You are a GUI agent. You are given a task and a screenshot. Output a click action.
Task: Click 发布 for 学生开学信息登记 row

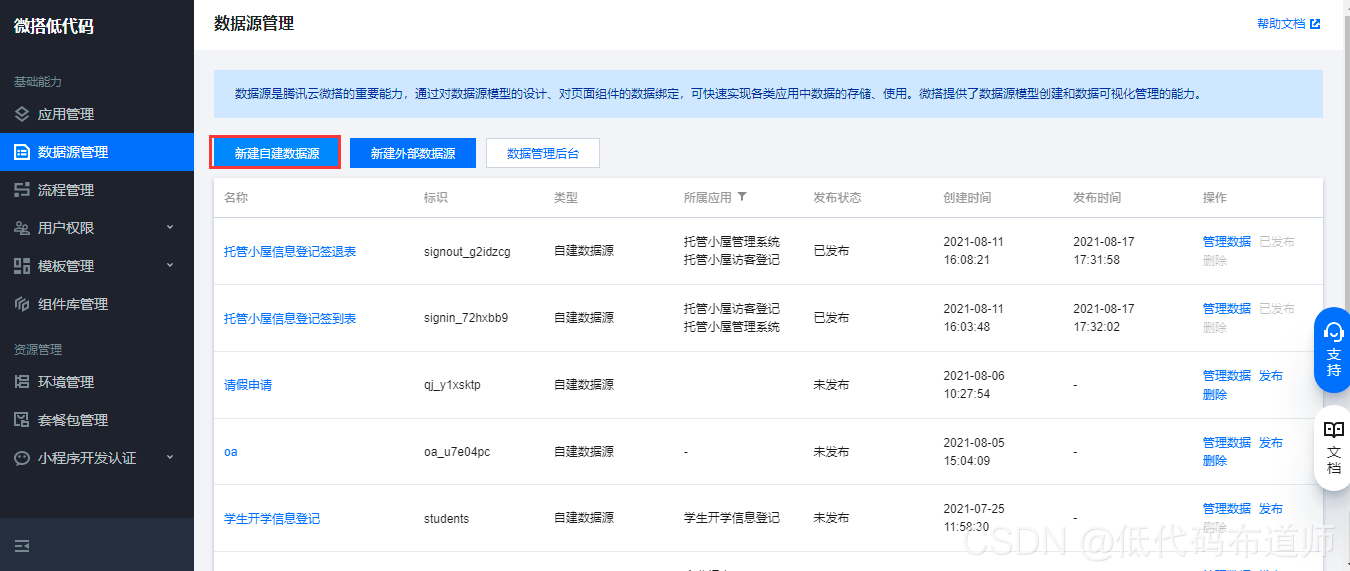(x=1271, y=509)
